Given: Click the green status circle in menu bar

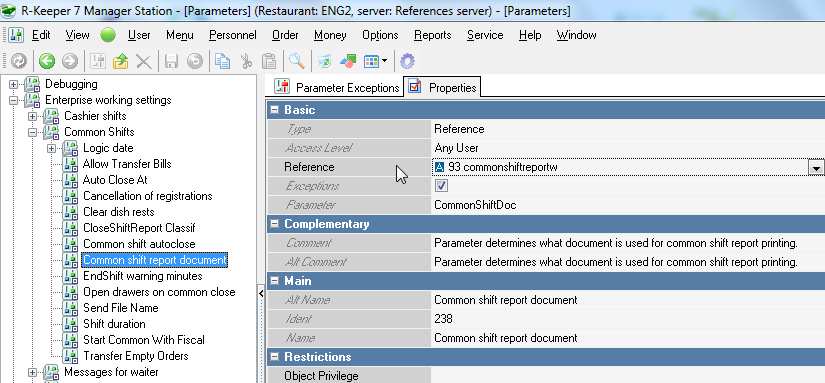Looking at the screenshot, I should 108,35.
